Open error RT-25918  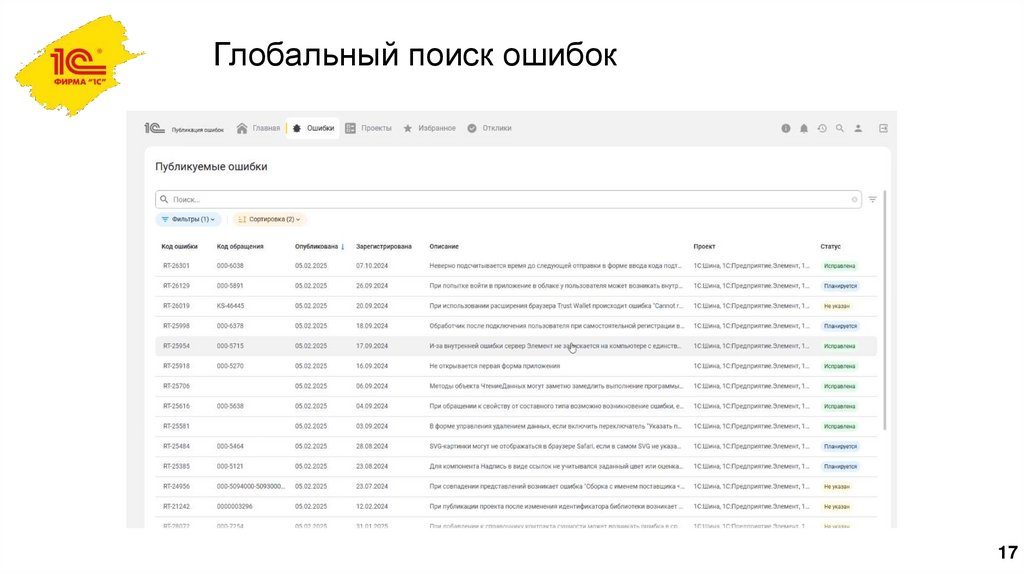coord(176,366)
